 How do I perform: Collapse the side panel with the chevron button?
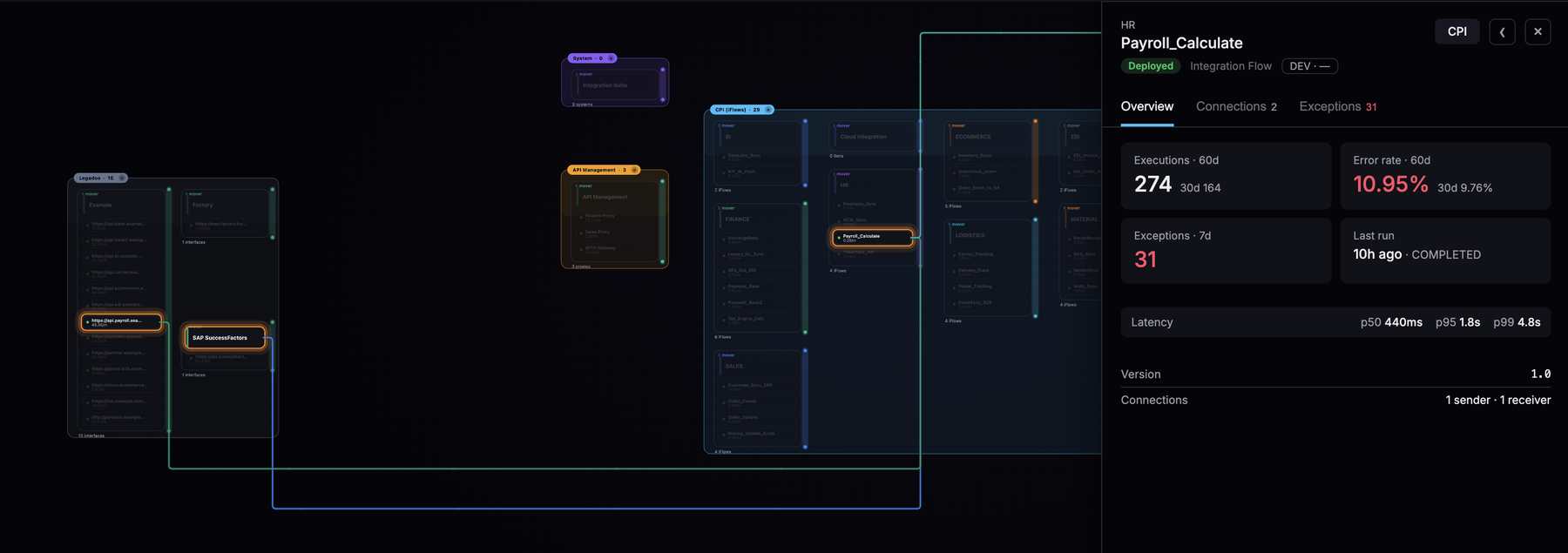point(1502,31)
